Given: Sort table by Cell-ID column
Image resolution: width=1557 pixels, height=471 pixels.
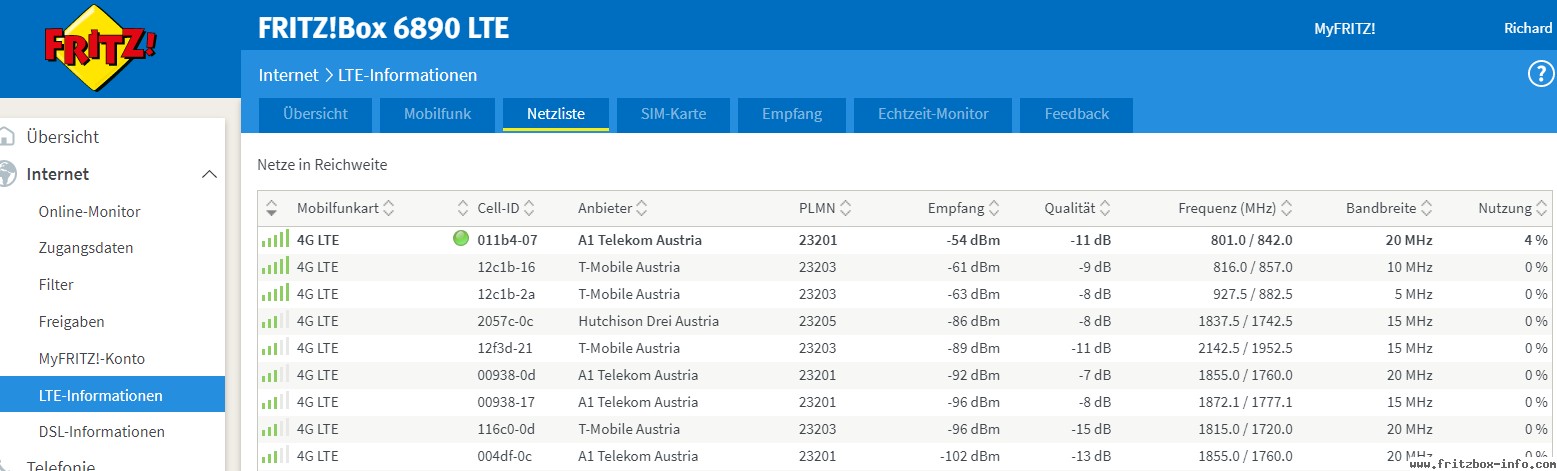Looking at the screenshot, I should (x=506, y=208).
